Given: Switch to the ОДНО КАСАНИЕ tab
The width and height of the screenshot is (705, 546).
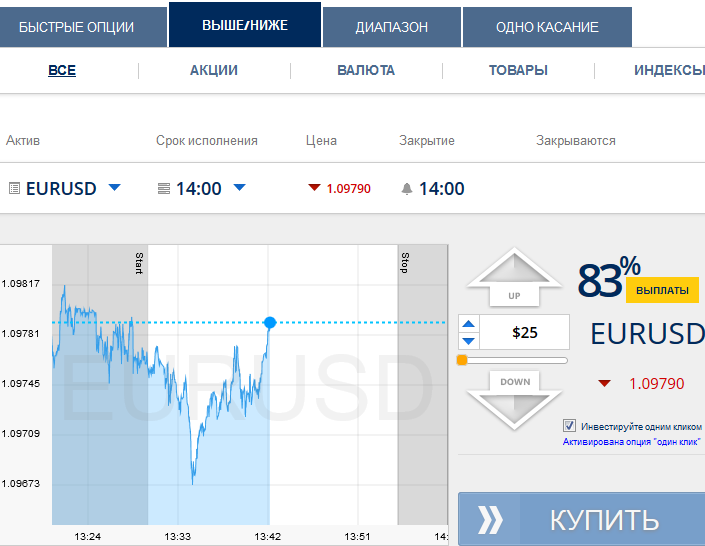Looking at the screenshot, I should pyautogui.click(x=547, y=27).
